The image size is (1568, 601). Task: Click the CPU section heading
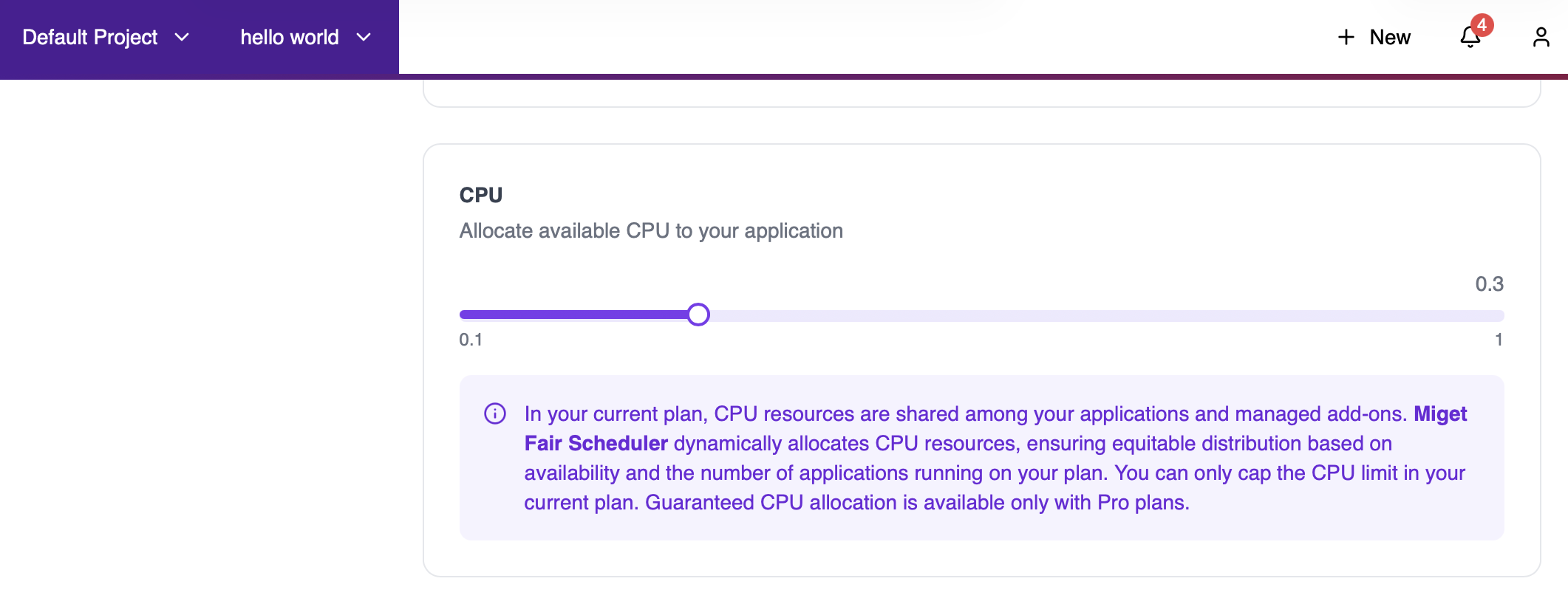480,194
